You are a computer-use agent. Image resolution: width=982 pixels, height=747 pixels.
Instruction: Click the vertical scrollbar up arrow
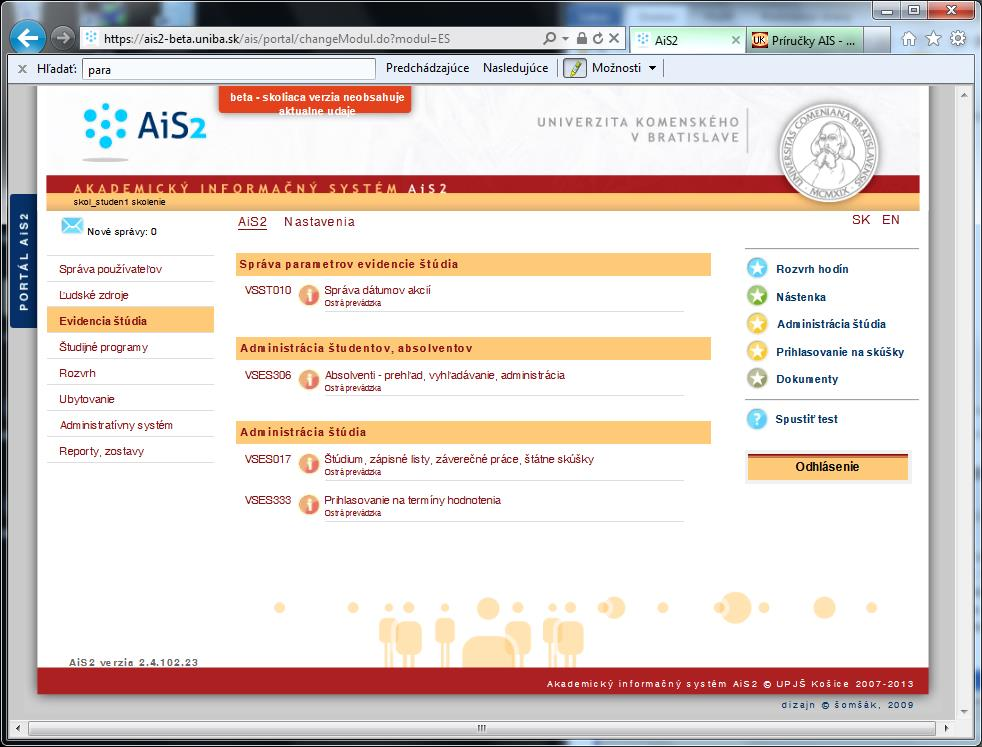pos(964,95)
